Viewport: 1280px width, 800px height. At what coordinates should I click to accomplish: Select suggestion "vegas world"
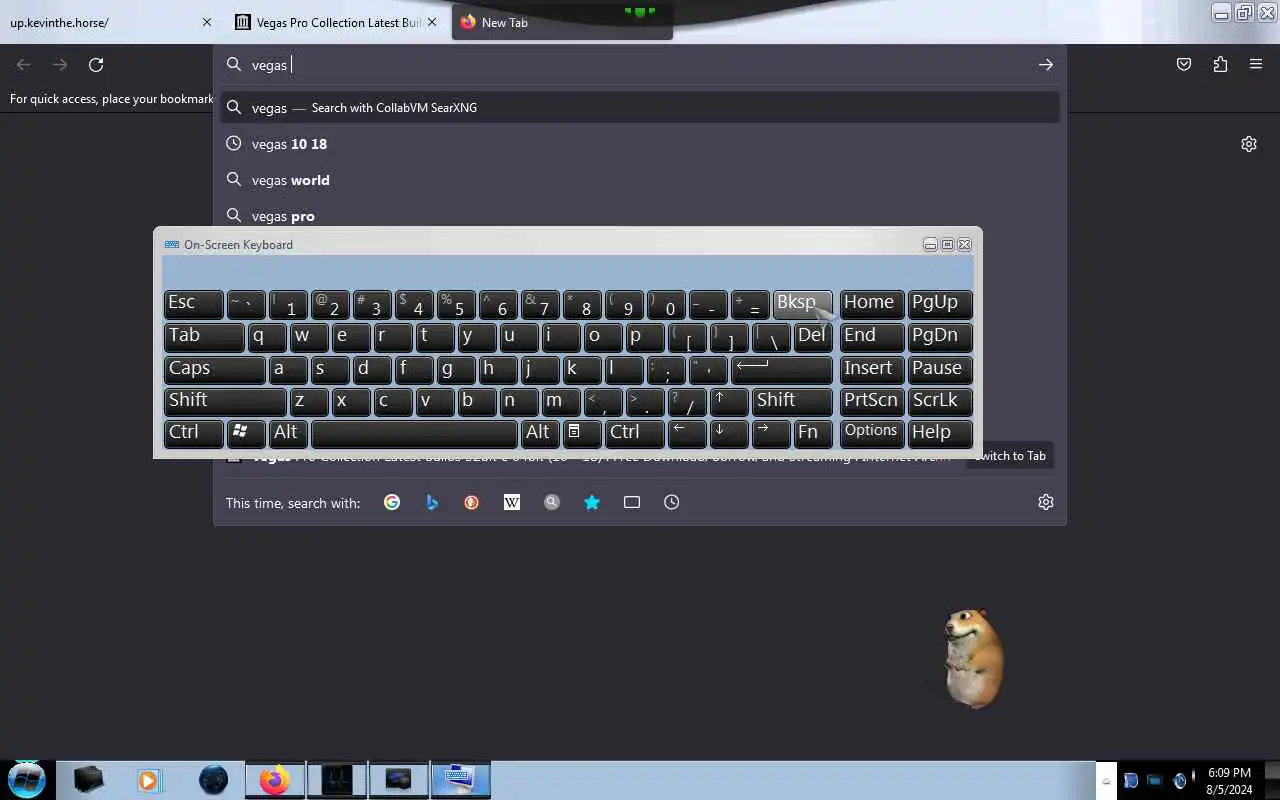(x=640, y=180)
